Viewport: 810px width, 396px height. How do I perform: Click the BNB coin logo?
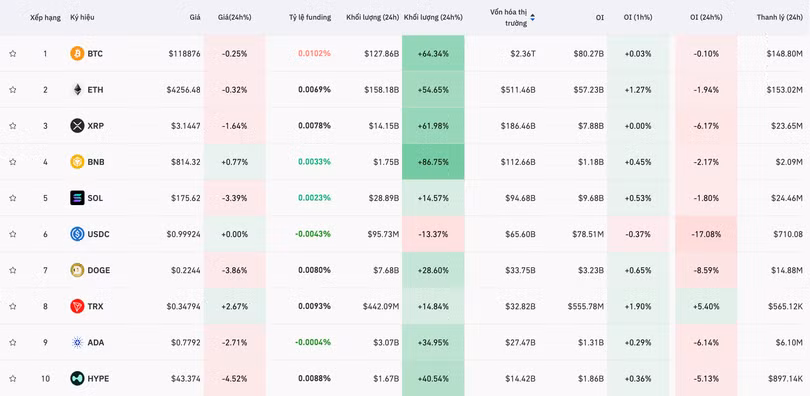tap(77, 162)
